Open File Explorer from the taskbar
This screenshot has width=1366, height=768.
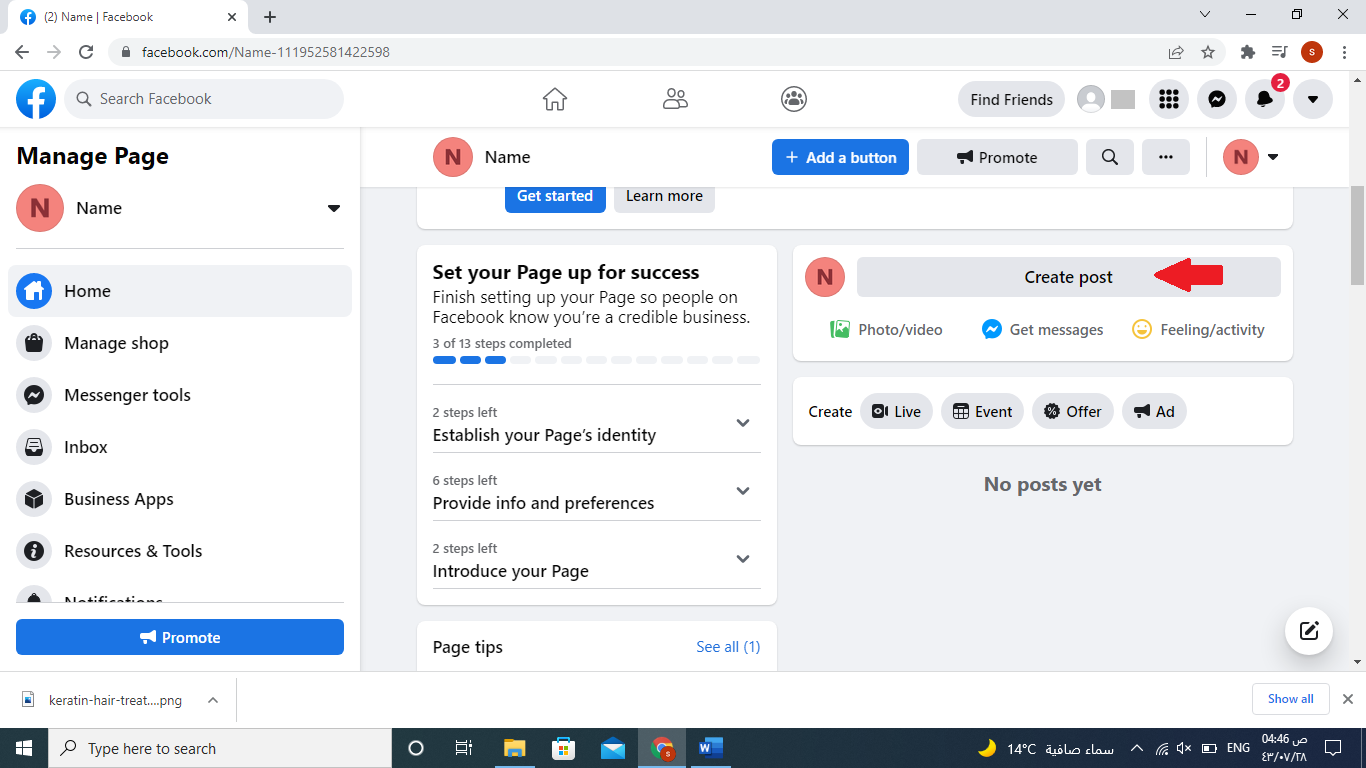(x=515, y=748)
